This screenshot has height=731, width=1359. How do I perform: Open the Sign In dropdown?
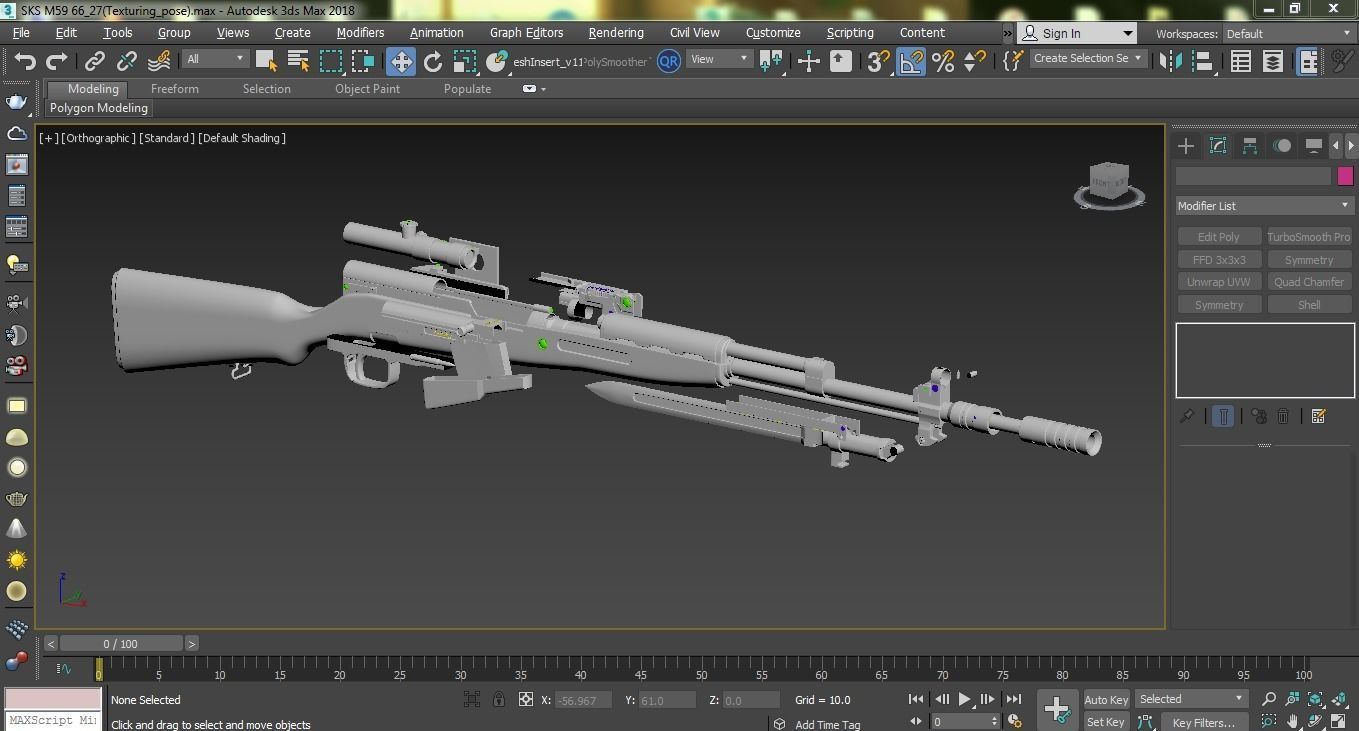1077,33
